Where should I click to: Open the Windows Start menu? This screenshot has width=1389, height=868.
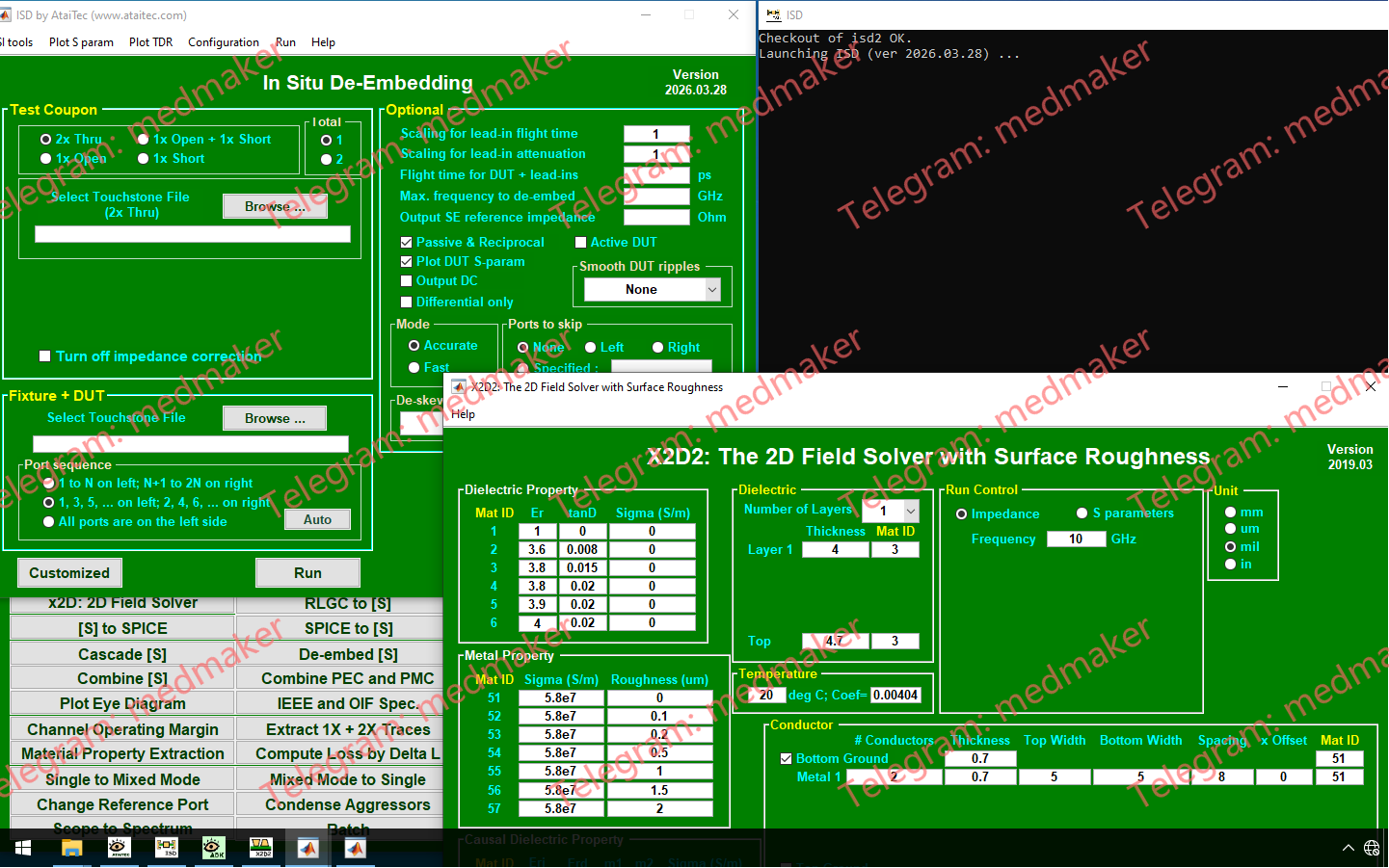(23, 848)
